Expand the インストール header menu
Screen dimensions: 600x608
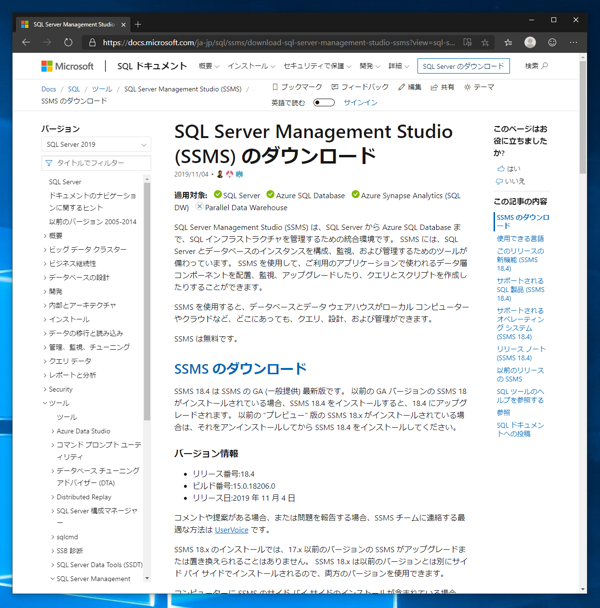click(x=251, y=66)
